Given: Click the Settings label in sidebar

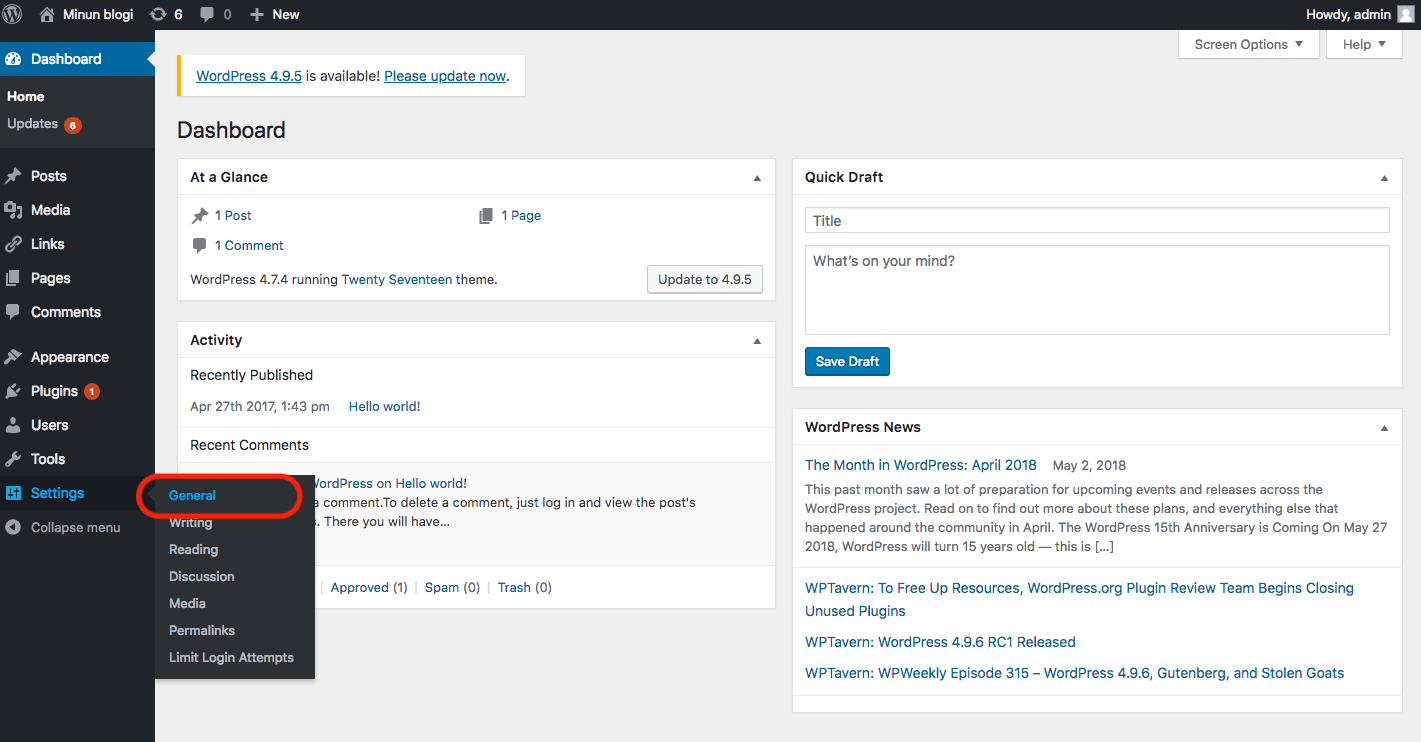Looking at the screenshot, I should click(x=57, y=493).
